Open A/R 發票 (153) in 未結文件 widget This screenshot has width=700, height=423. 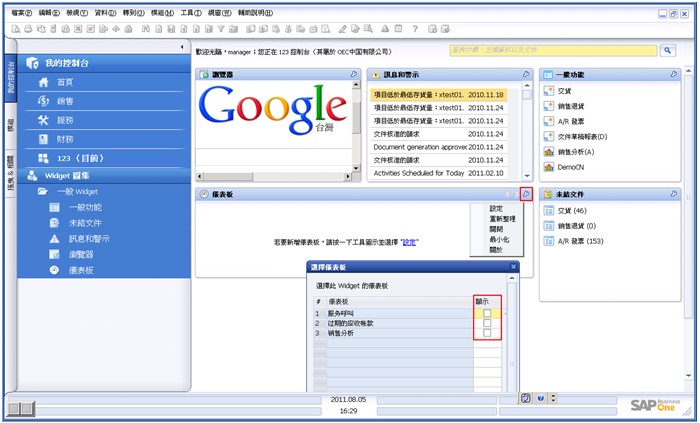point(574,241)
